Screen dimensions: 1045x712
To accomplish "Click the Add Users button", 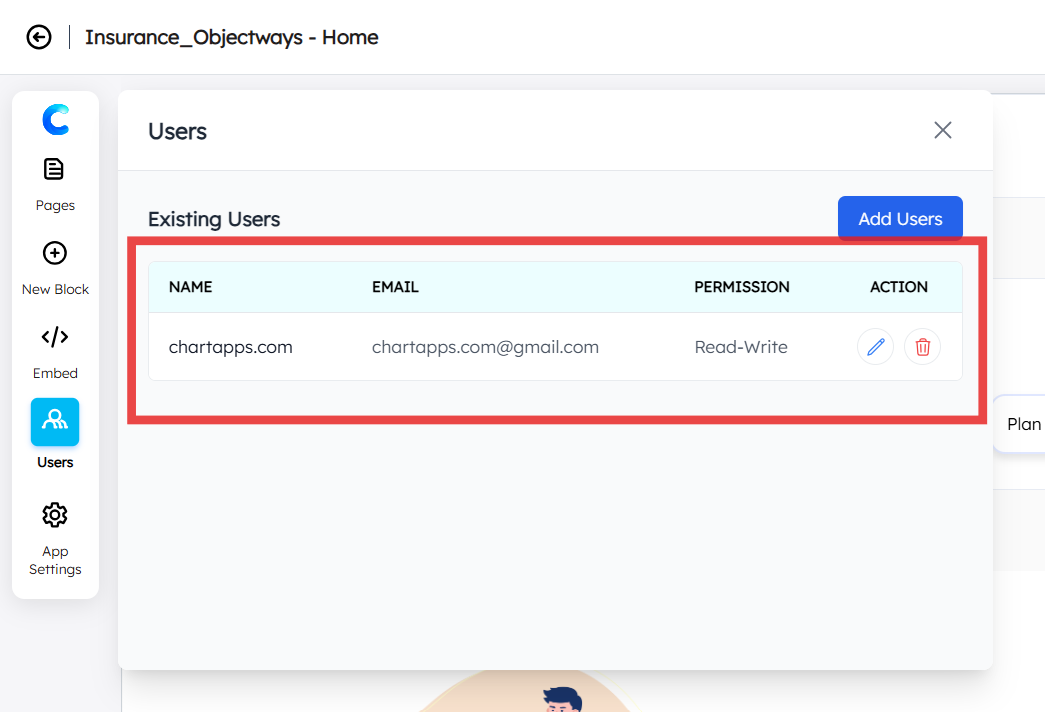I will [900, 219].
